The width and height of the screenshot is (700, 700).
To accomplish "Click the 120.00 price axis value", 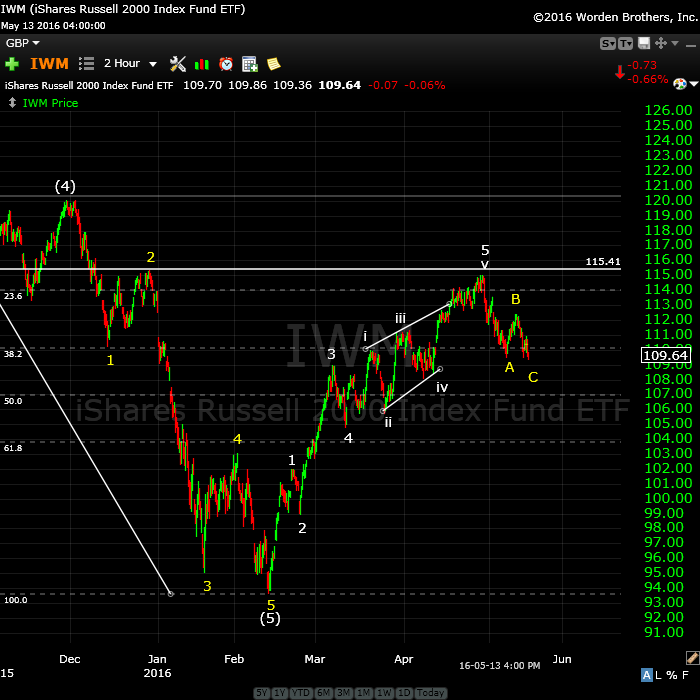I will pos(668,200).
